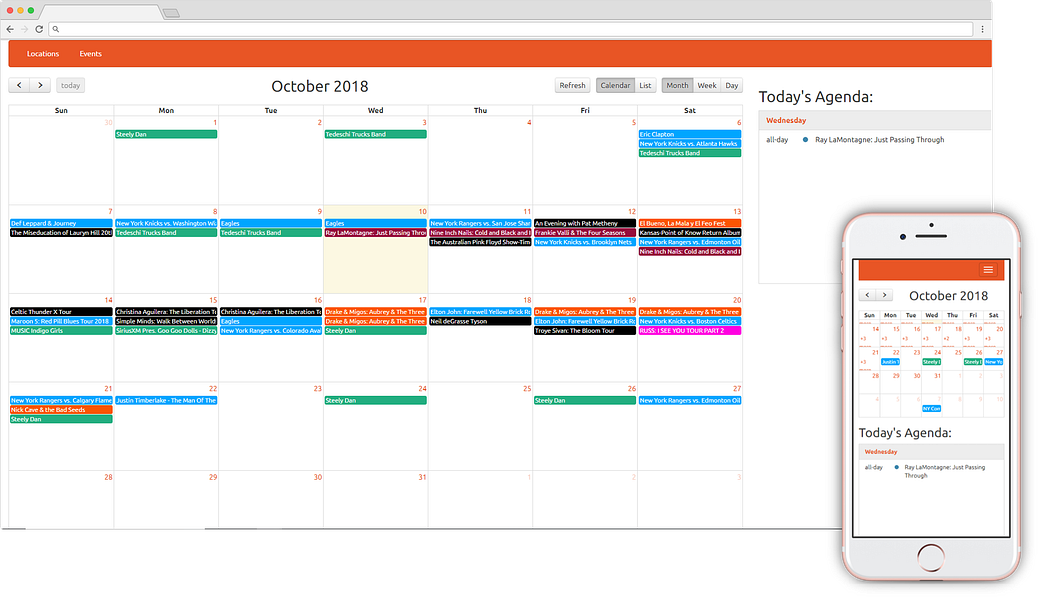Open Ray LaMontagne event on October 10
Viewport: 1041px width, 600px height.
tap(375, 232)
